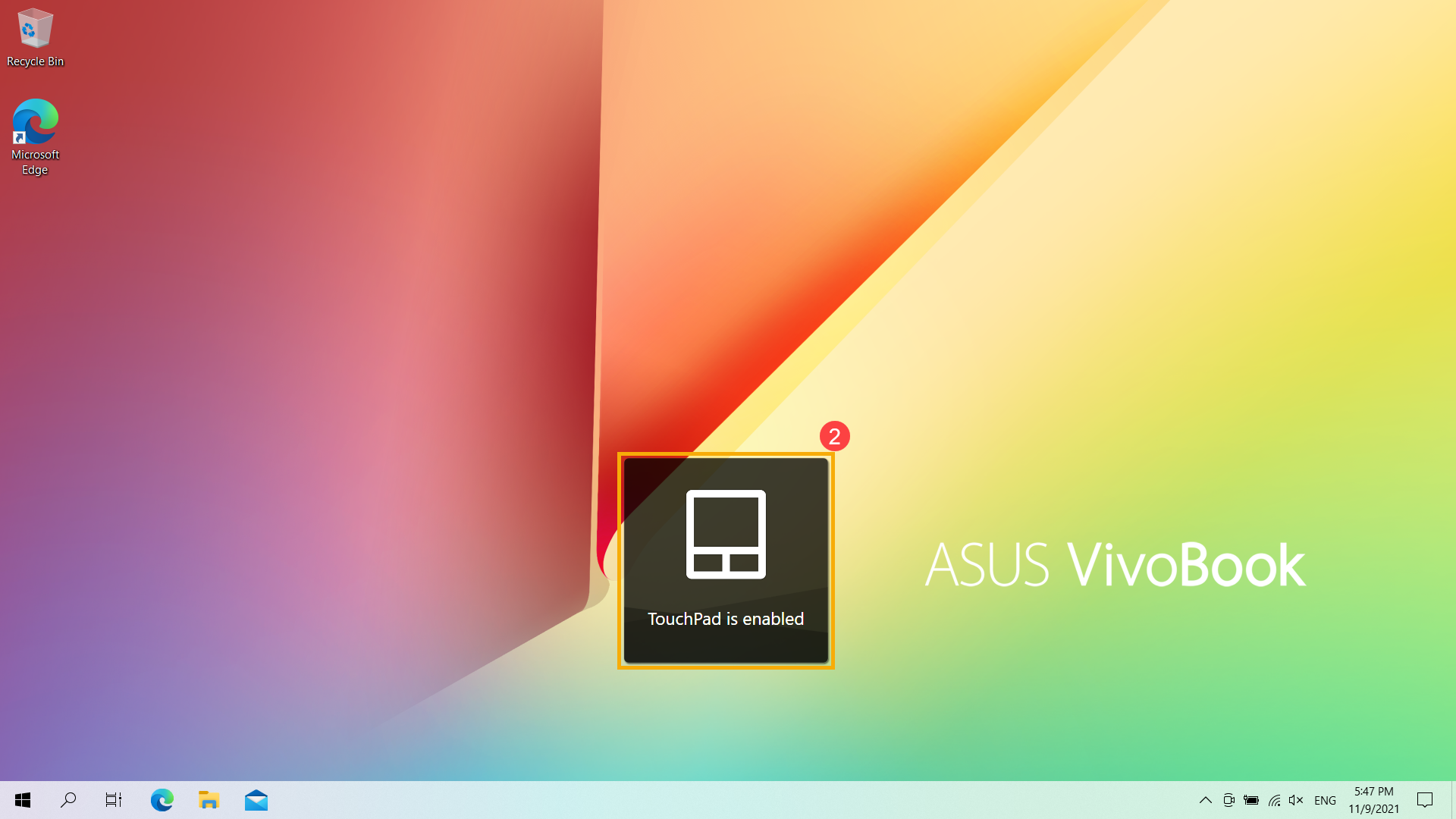Open Task View button
Image resolution: width=1456 pixels, height=819 pixels.
(x=114, y=800)
